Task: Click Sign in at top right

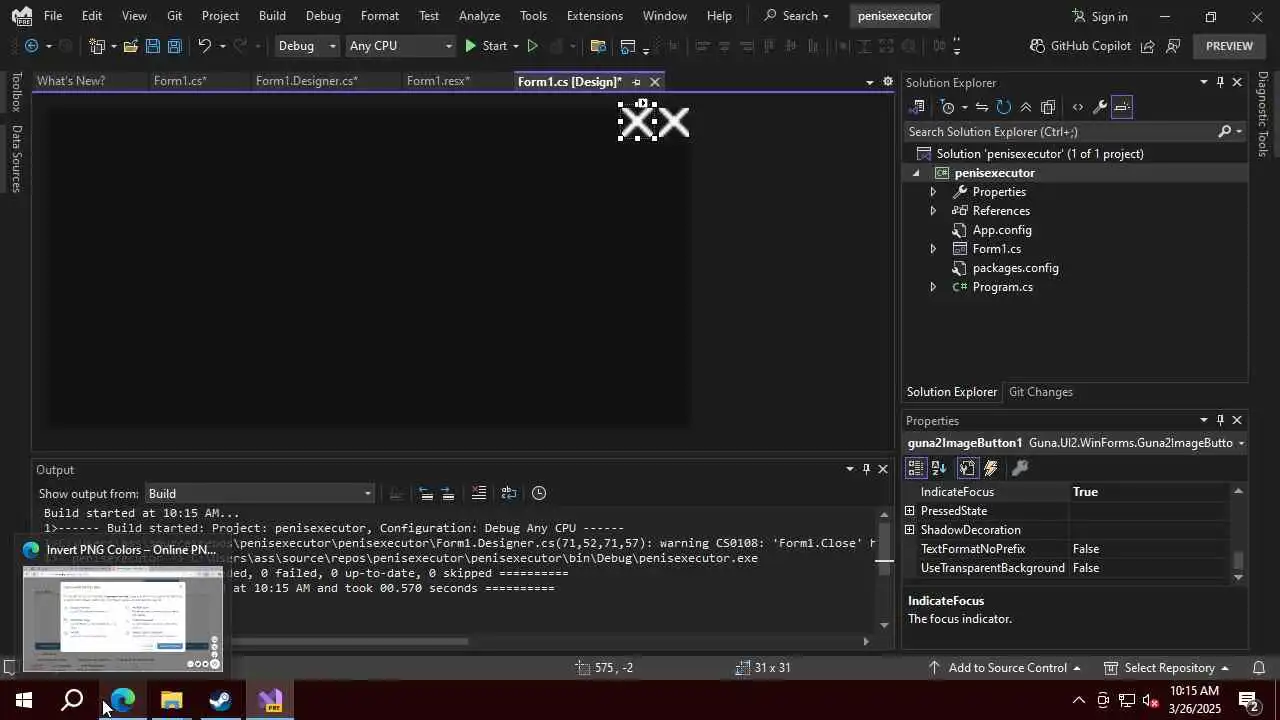Action: (x=1099, y=16)
